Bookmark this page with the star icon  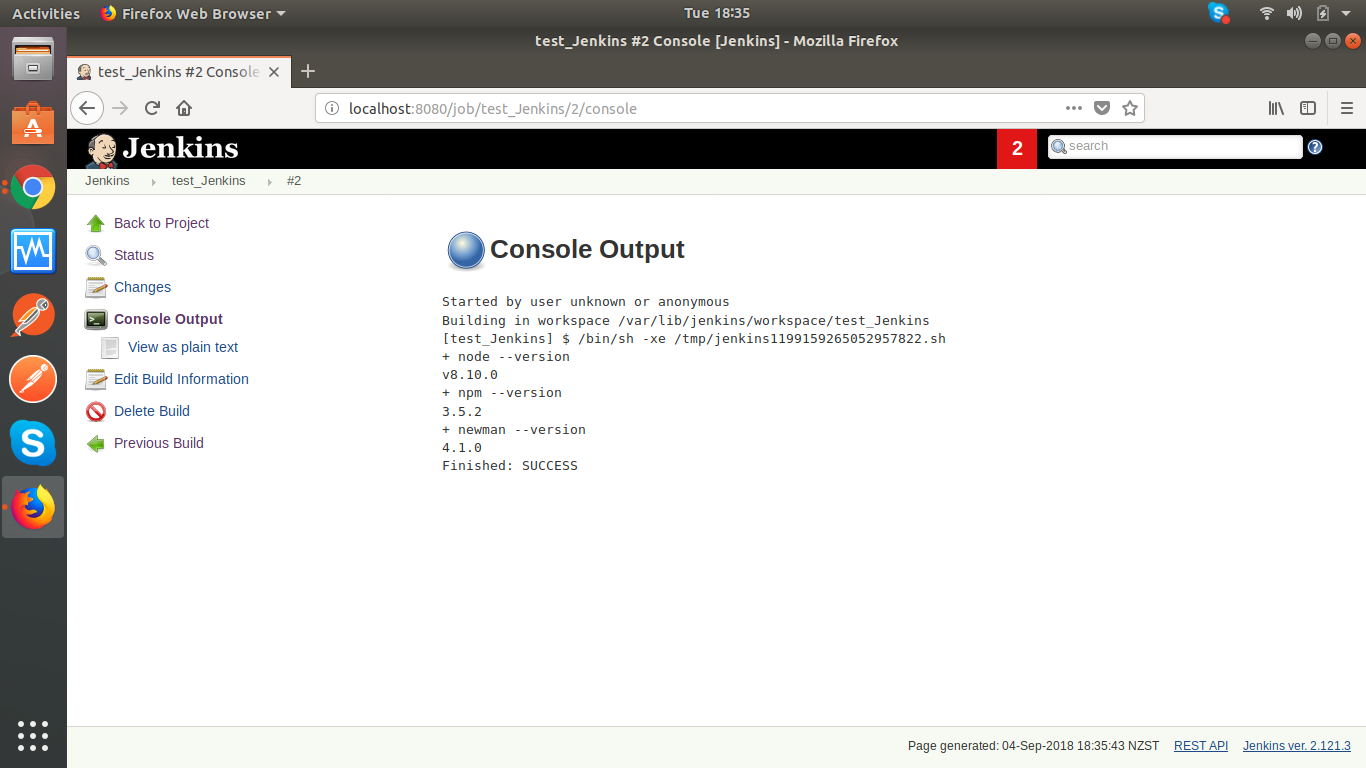(1130, 108)
